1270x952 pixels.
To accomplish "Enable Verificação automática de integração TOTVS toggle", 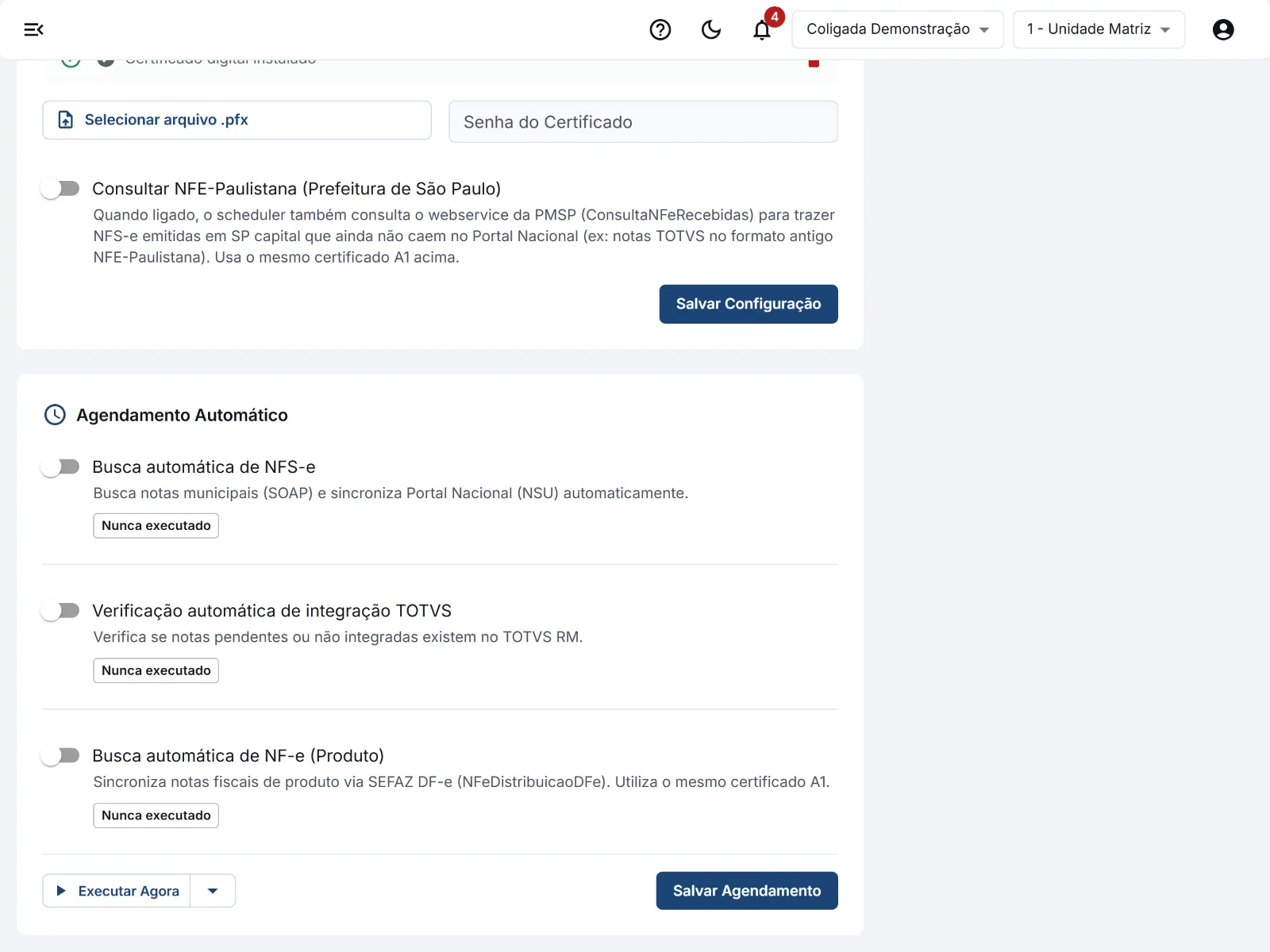I will point(61,611).
